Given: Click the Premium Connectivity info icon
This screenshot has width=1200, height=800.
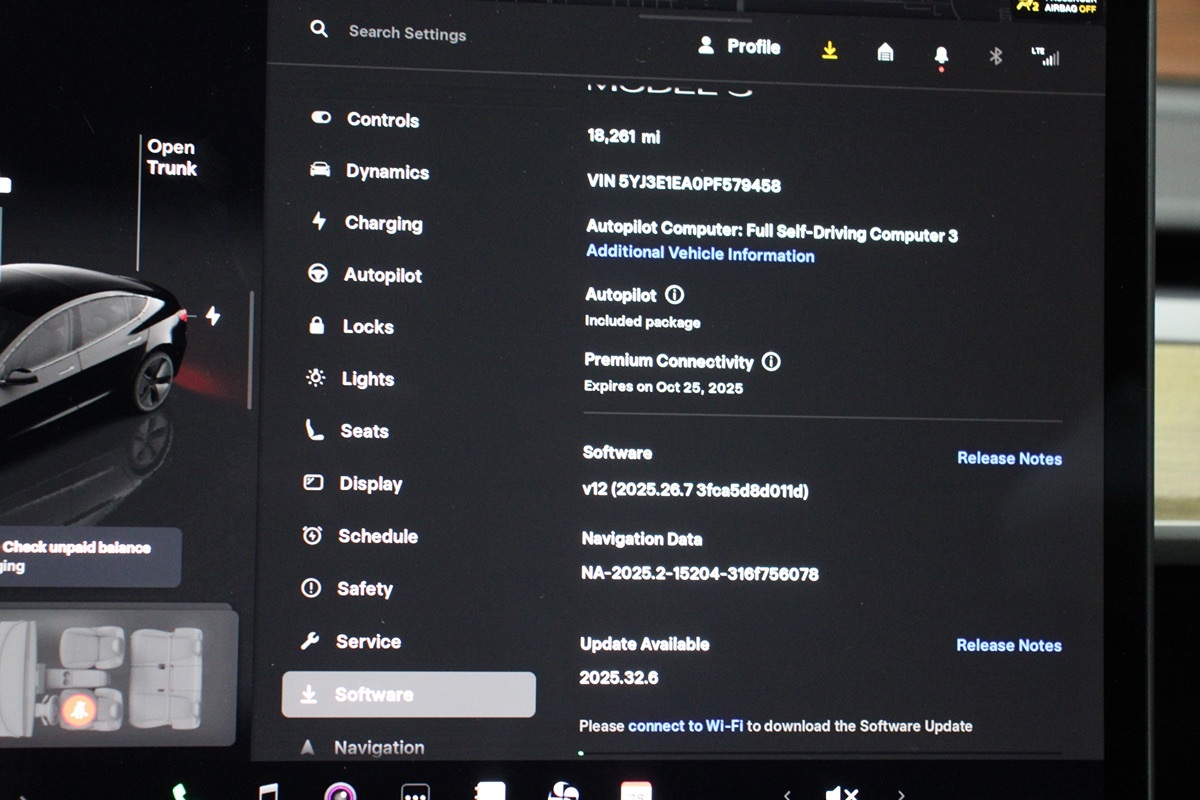Looking at the screenshot, I should coord(771,362).
